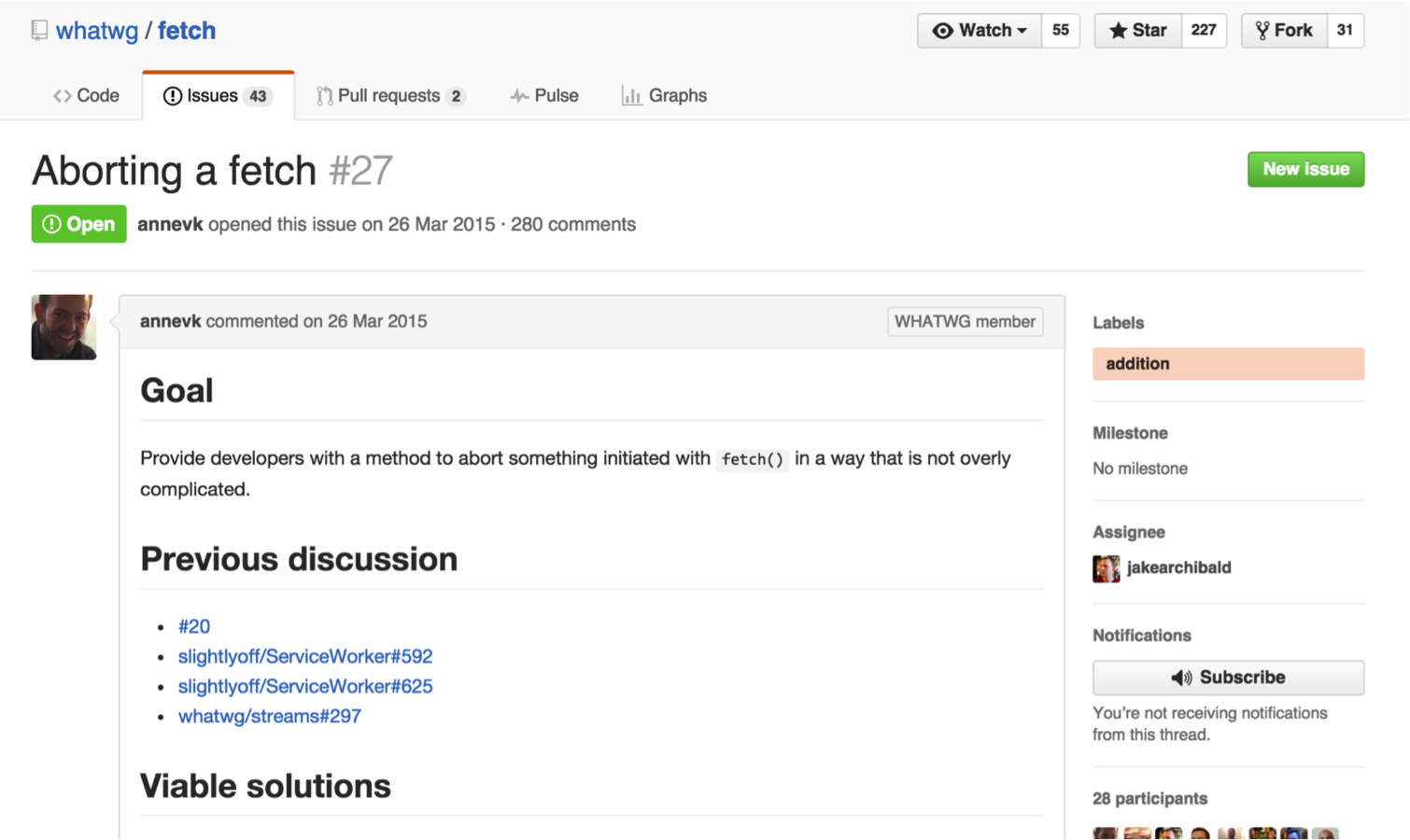Click the green Open status badge
Screen dimensions: 1410x840
[78, 224]
